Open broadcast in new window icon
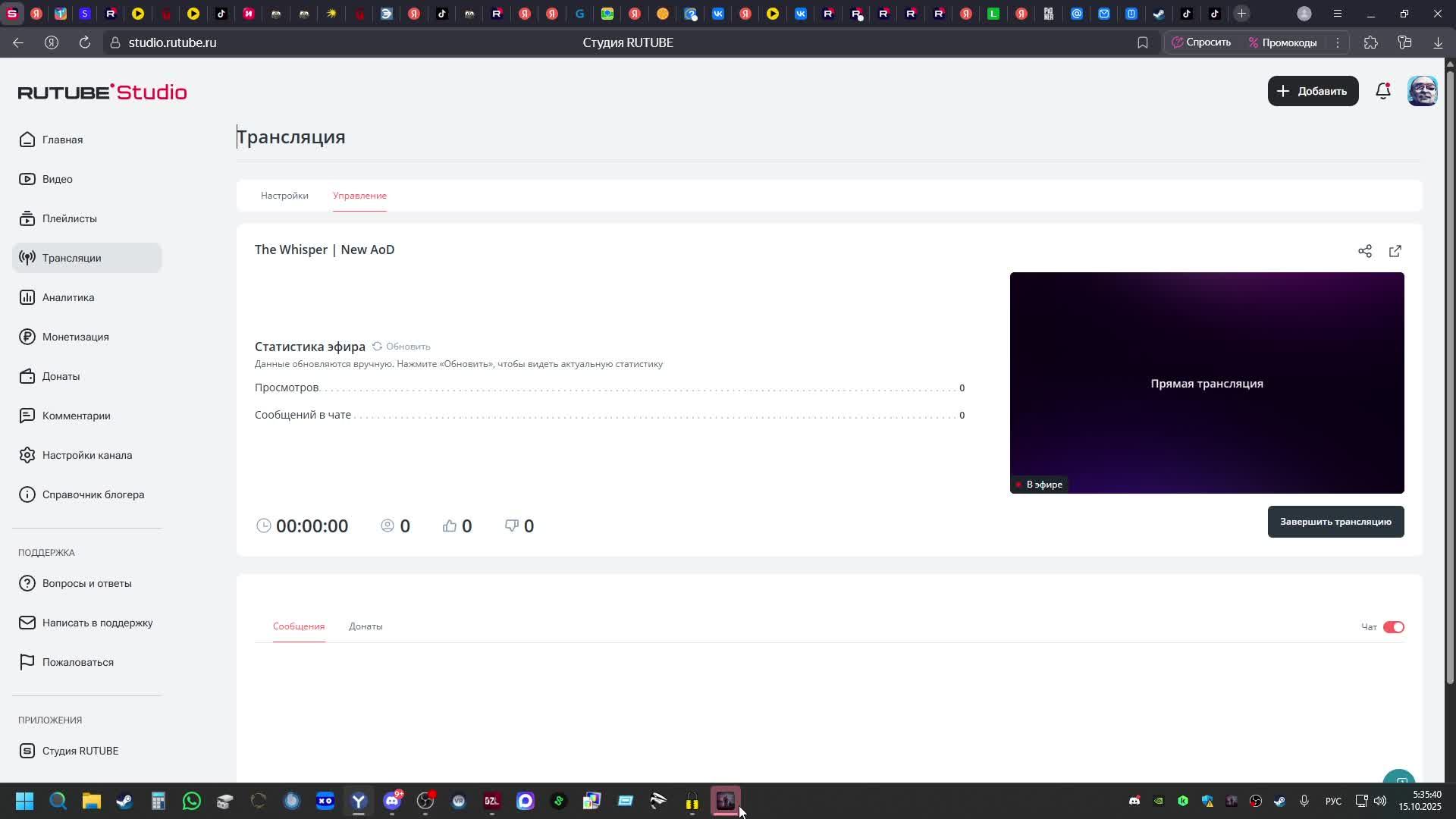 [x=1395, y=251]
